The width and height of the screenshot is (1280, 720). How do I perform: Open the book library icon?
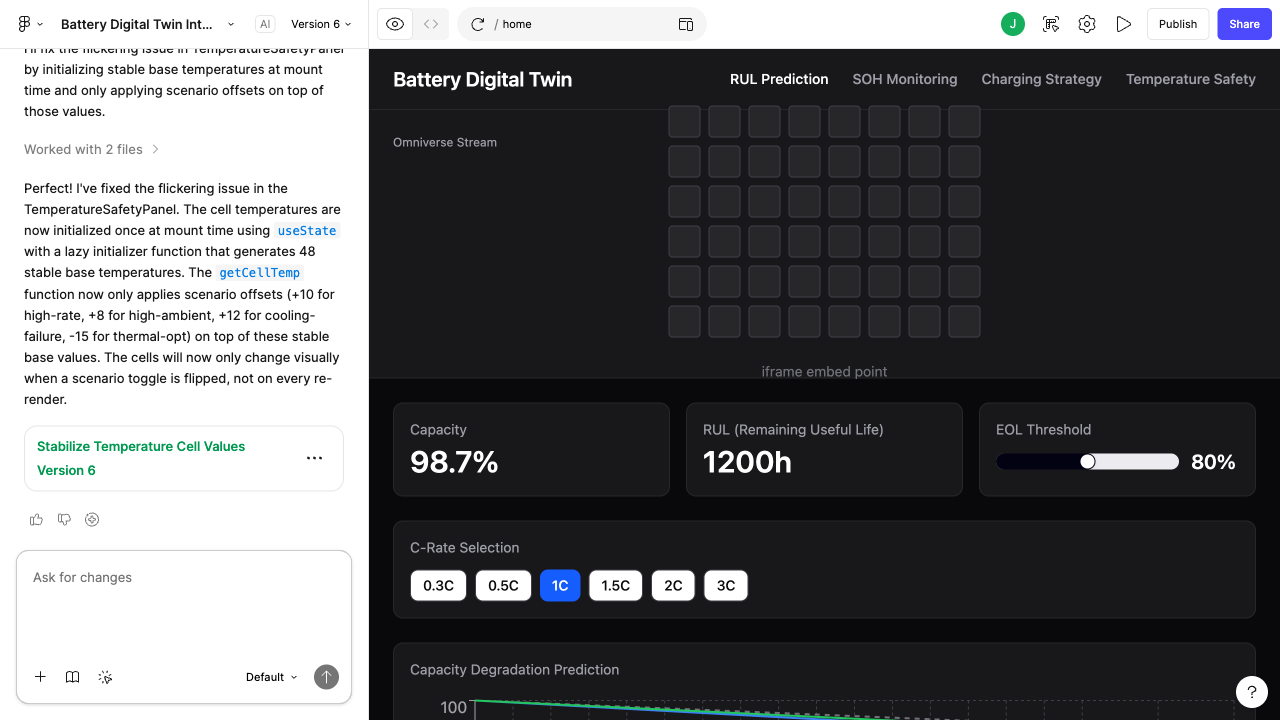[x=73, y=677]
